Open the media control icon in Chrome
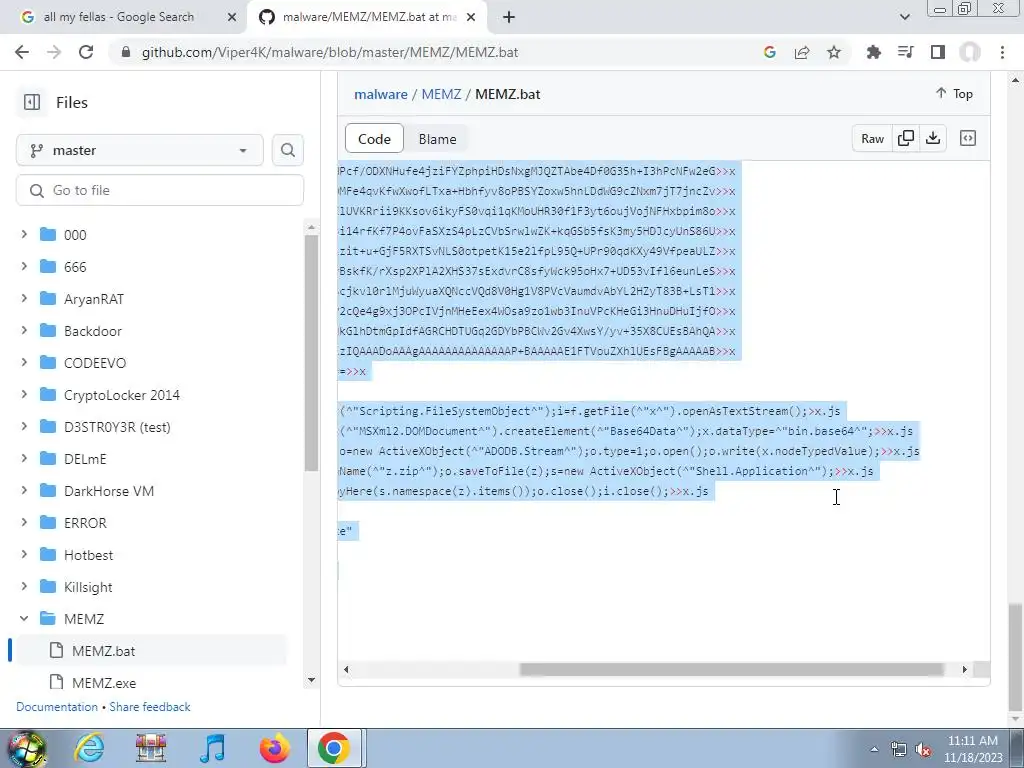 pyautogui.click(x=906, y=52)
